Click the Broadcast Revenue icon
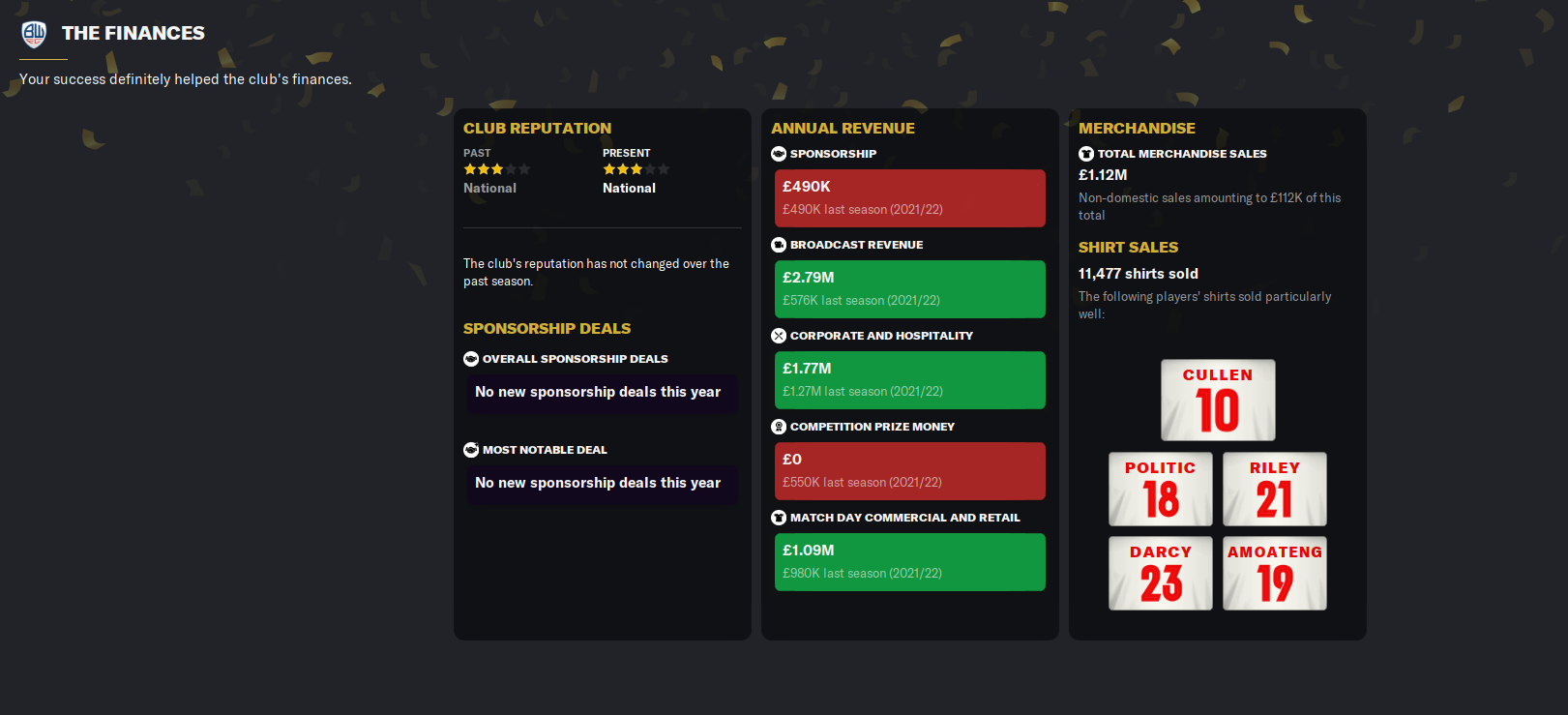Screen dimensions: 1568x715 [779, 245]
